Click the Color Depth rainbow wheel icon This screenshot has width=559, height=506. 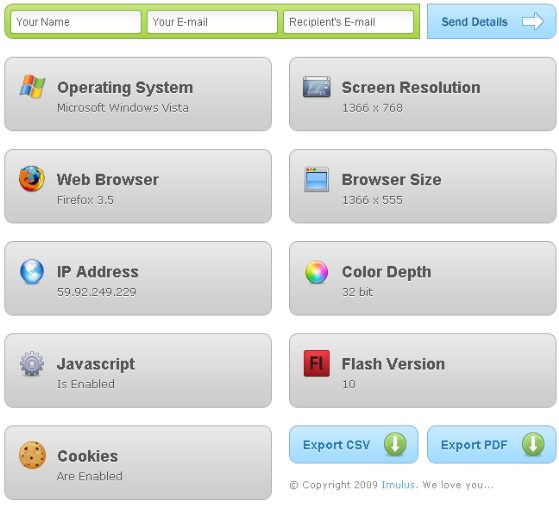pos(317,272)
